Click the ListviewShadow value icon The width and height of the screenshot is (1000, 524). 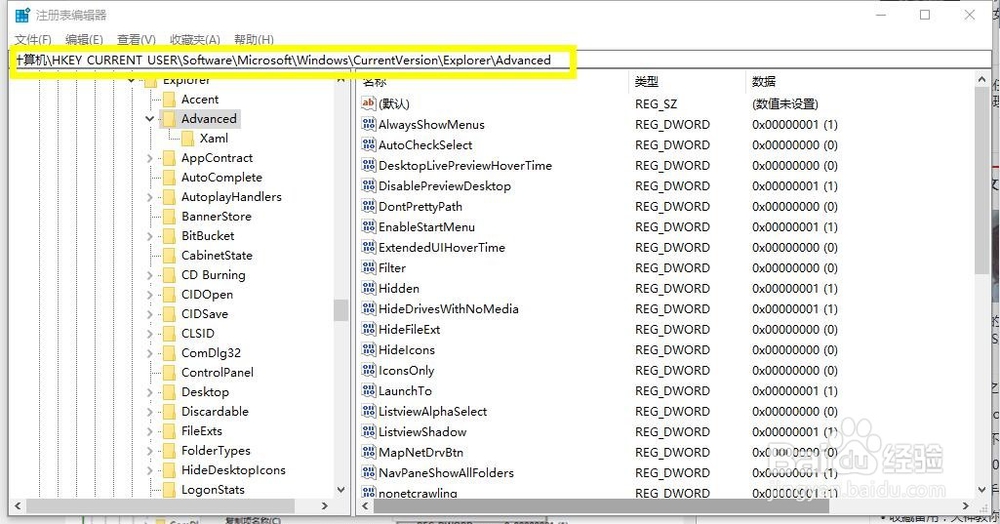[x=369, y=432]
